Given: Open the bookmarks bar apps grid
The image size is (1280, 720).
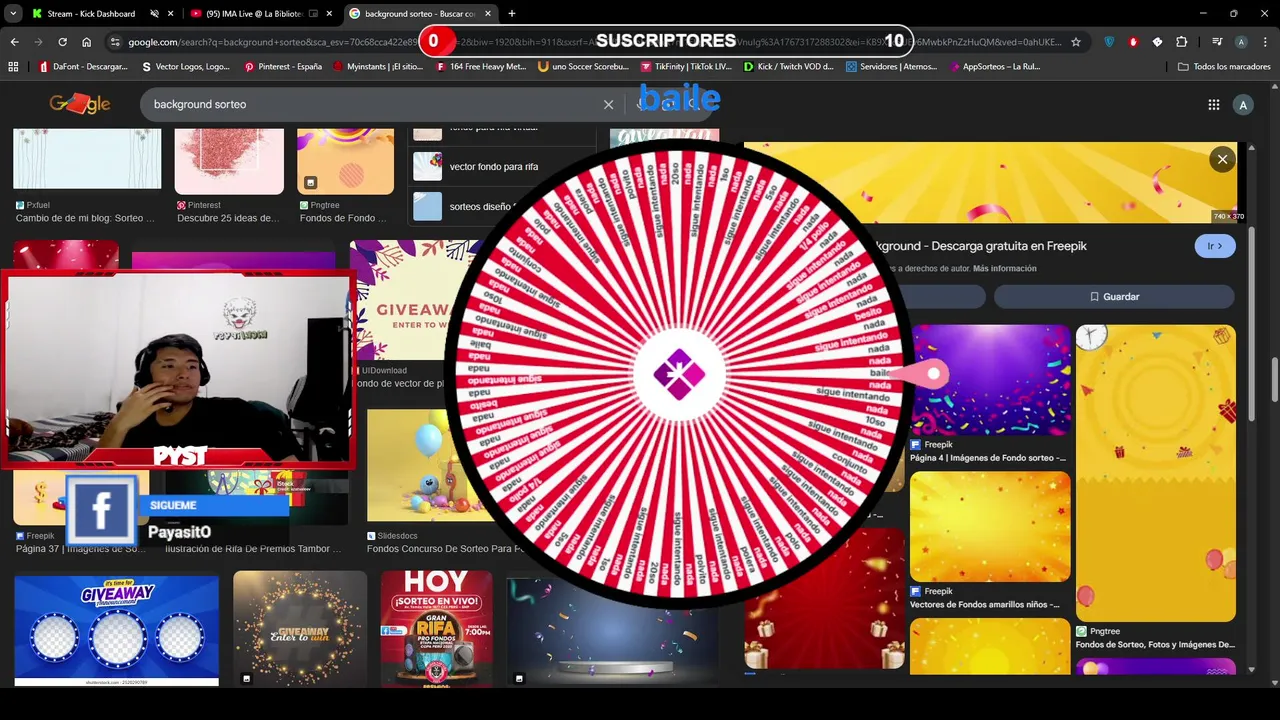Looking at the screenshot, I should click(13, 67).
